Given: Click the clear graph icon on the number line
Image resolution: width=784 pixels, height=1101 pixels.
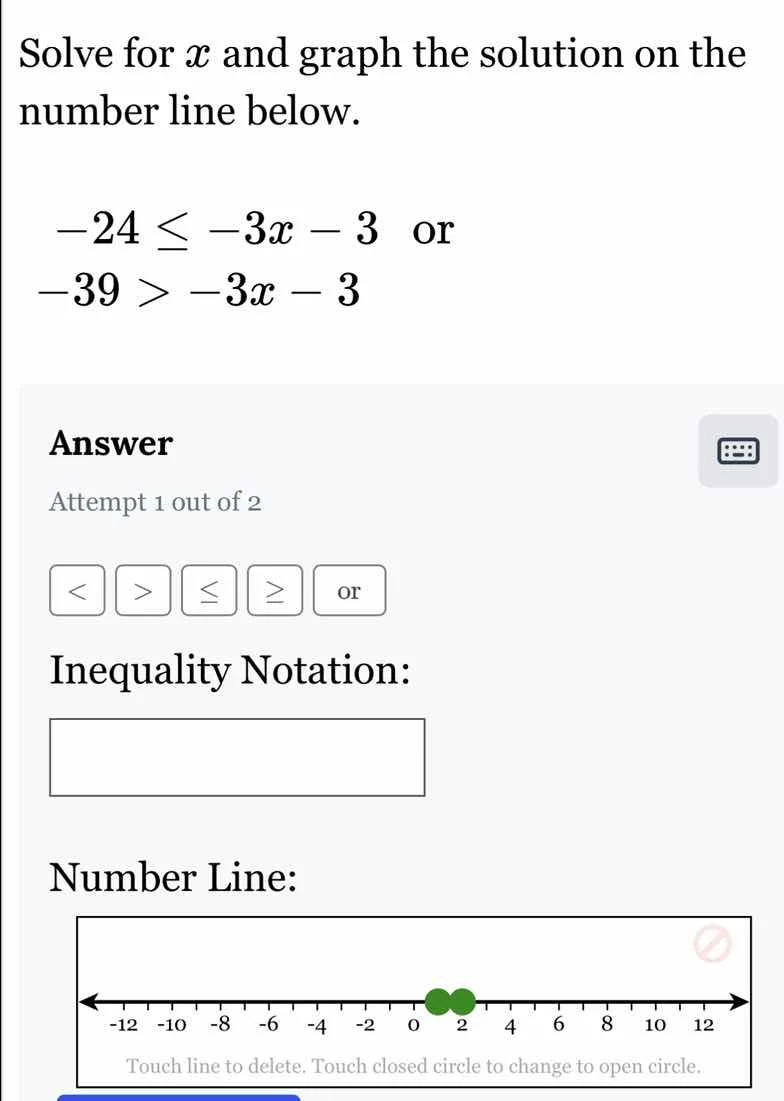Looking at the screenshot, I should 710,944.
